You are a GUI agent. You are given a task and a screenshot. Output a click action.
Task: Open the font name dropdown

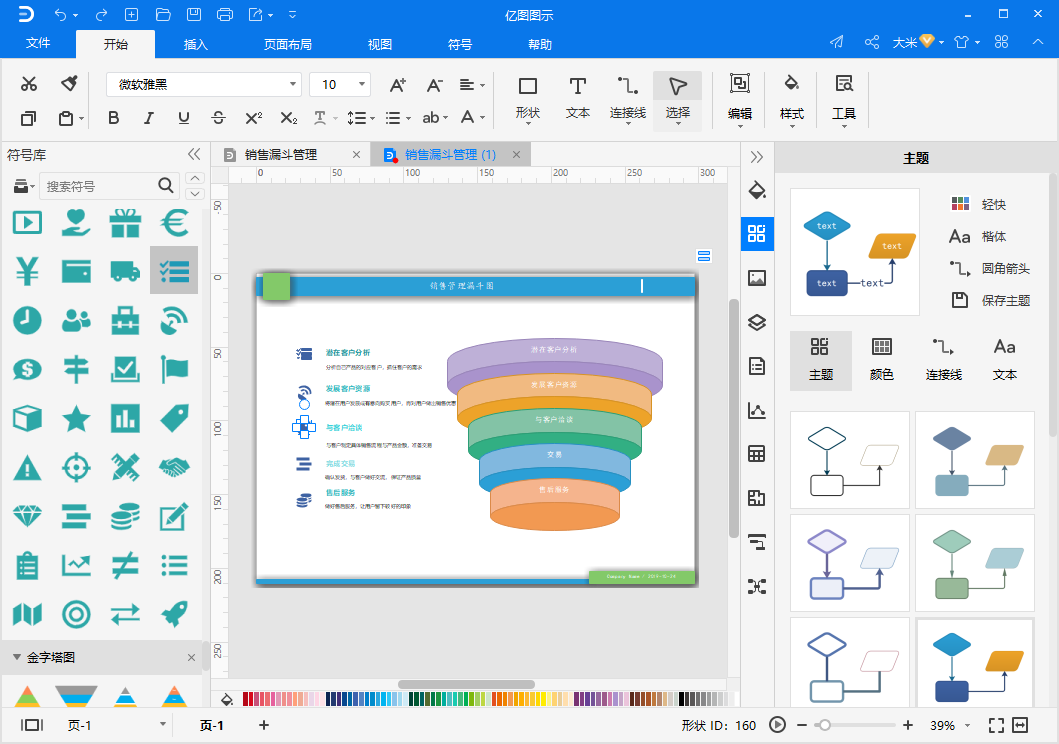[x=293, y=84]
